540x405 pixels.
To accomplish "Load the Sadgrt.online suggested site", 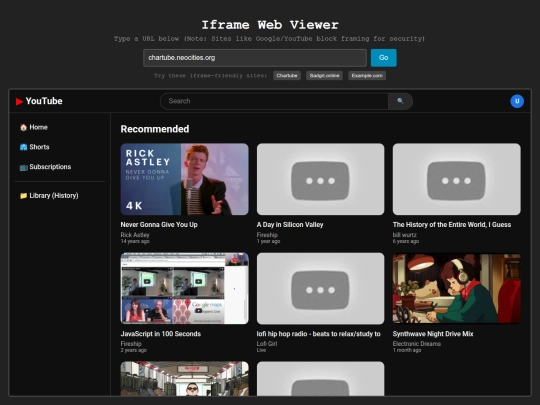I will coord(324,76).
